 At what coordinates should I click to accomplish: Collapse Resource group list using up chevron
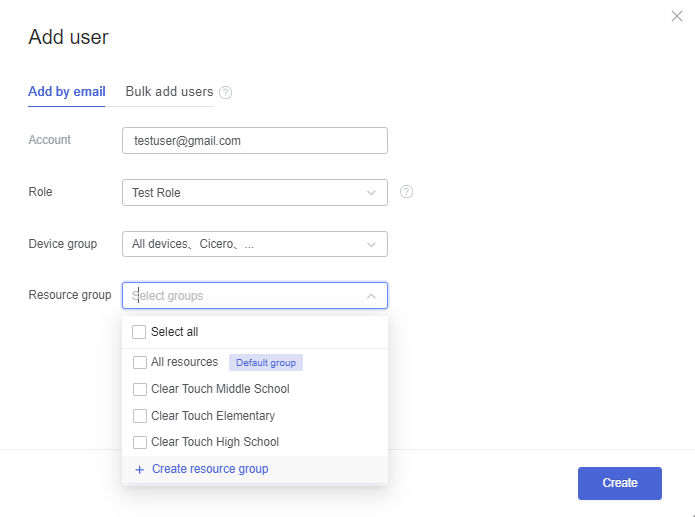pos(371,296)
